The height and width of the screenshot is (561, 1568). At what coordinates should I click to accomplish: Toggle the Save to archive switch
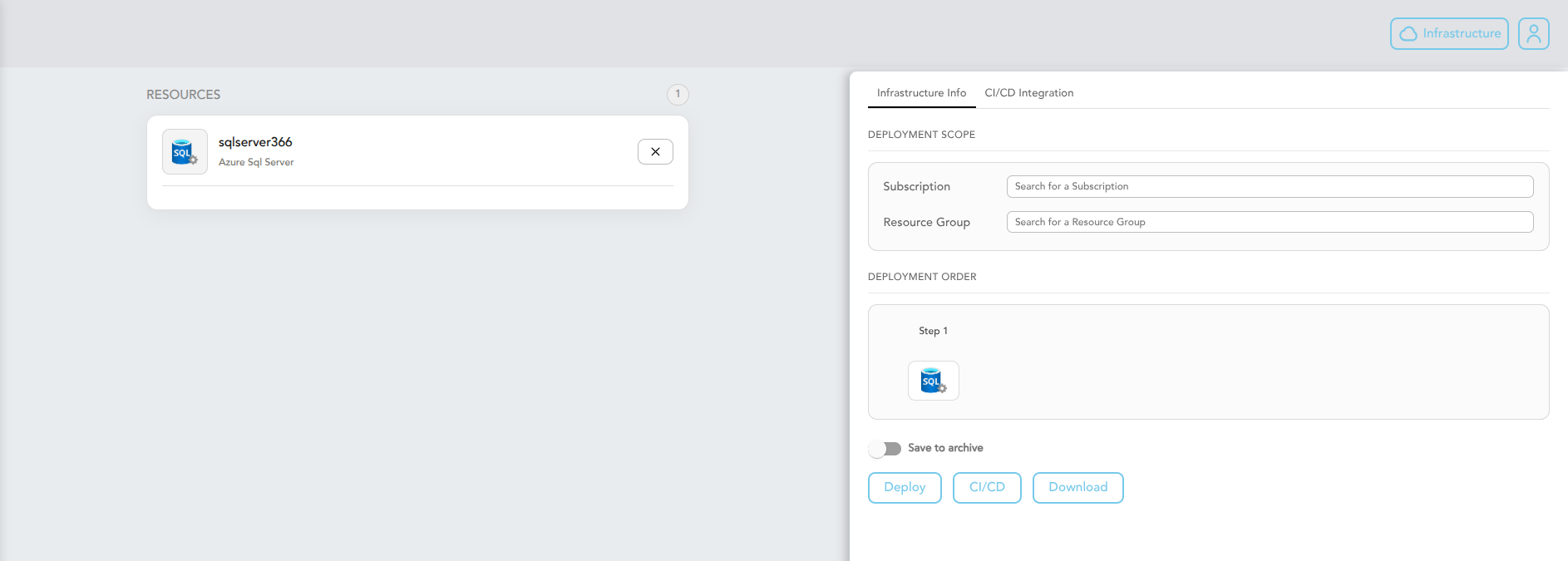[x=885, y=449]
